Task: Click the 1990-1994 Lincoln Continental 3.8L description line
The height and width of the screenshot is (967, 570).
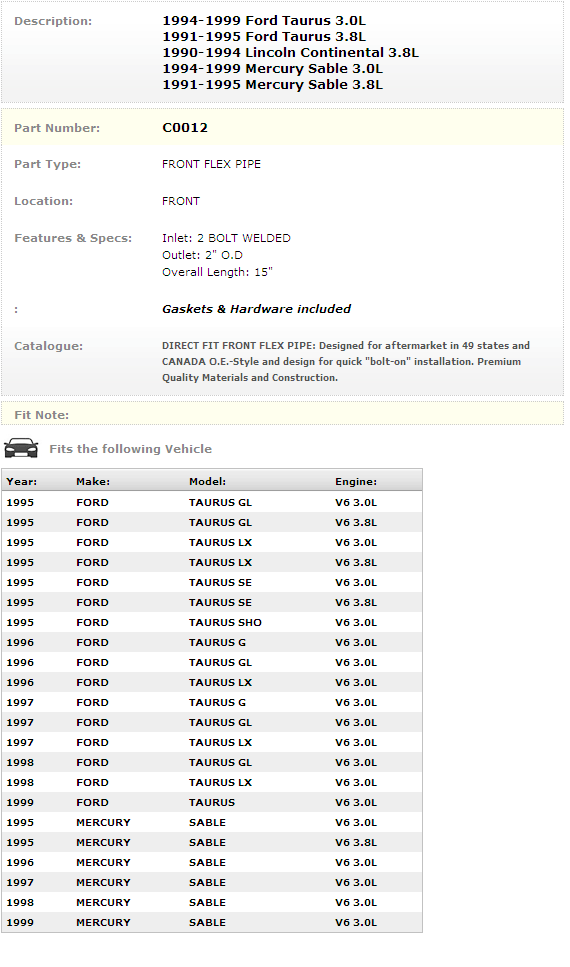Action: click(290, 52)
